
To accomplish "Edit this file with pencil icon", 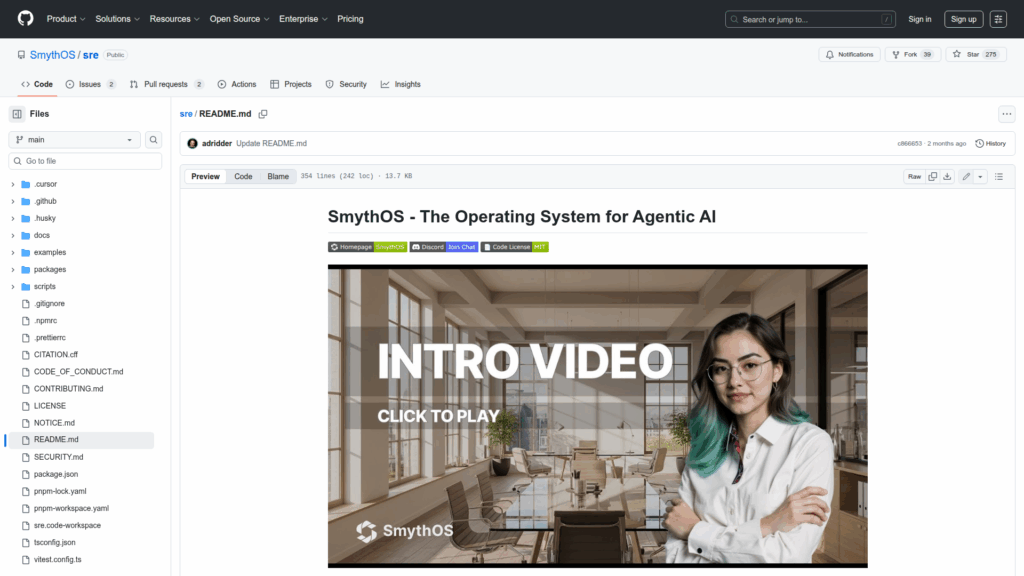I will [966, 176].
